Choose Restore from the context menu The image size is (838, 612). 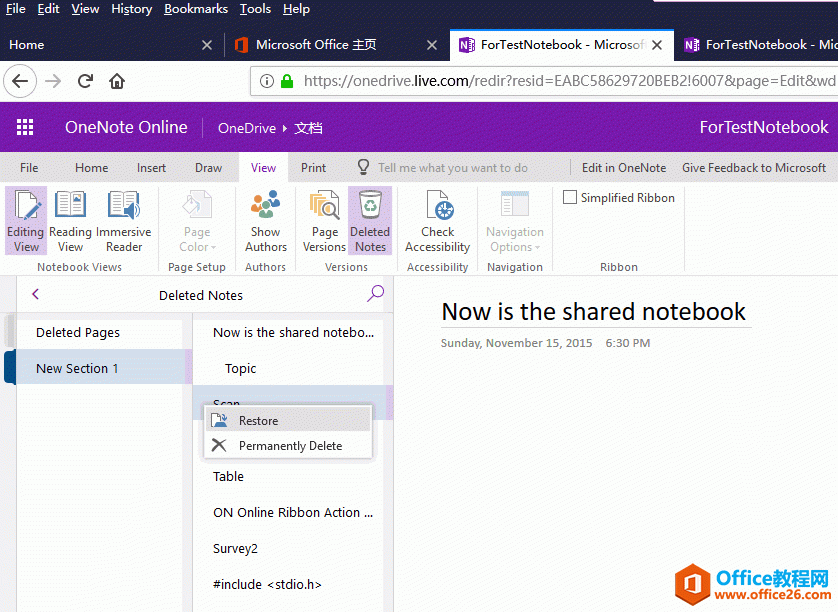click(258, 420)
